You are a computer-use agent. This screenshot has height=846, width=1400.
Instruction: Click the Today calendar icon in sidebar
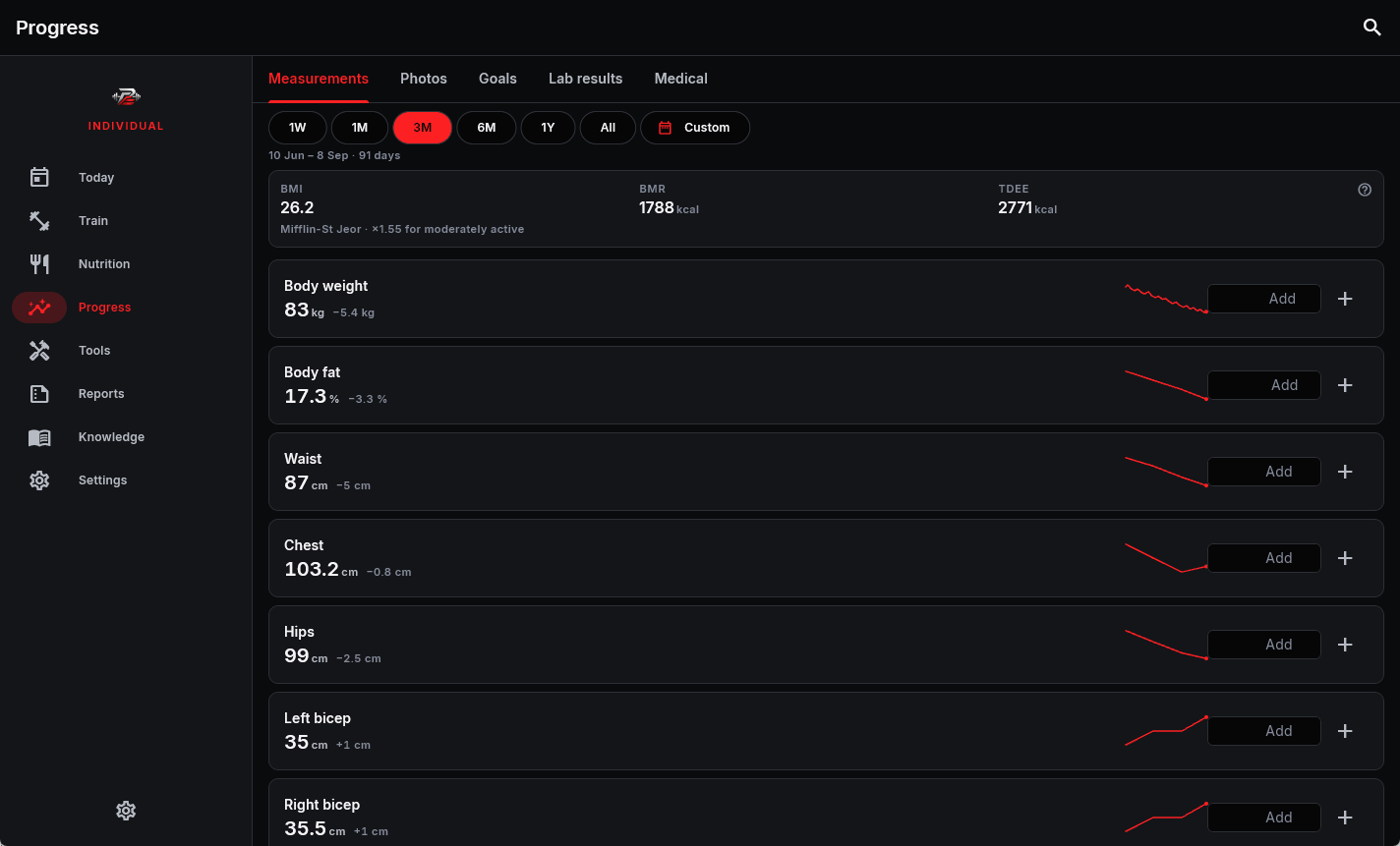point(39,177)
